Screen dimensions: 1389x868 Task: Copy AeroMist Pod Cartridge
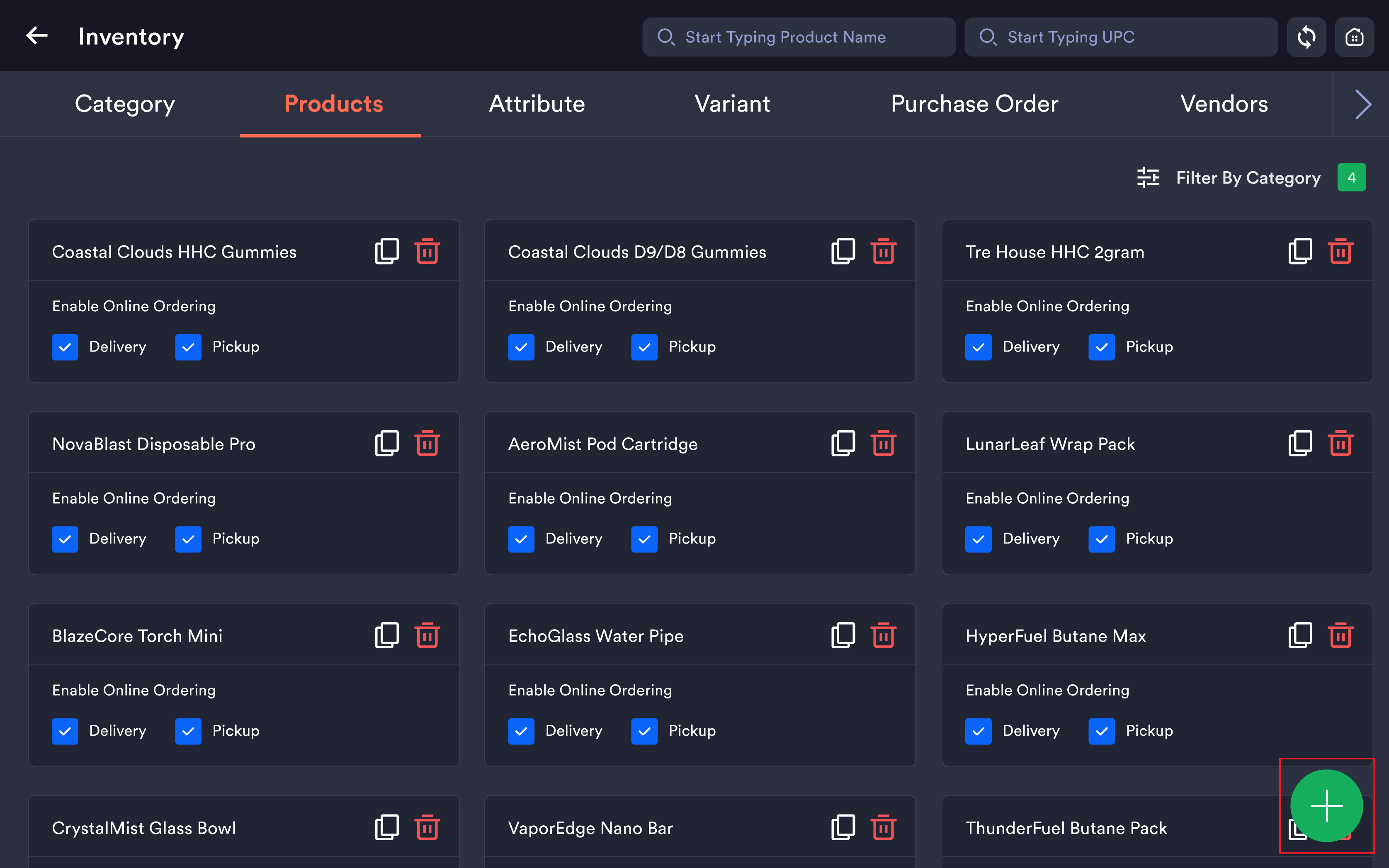(843, 443)
